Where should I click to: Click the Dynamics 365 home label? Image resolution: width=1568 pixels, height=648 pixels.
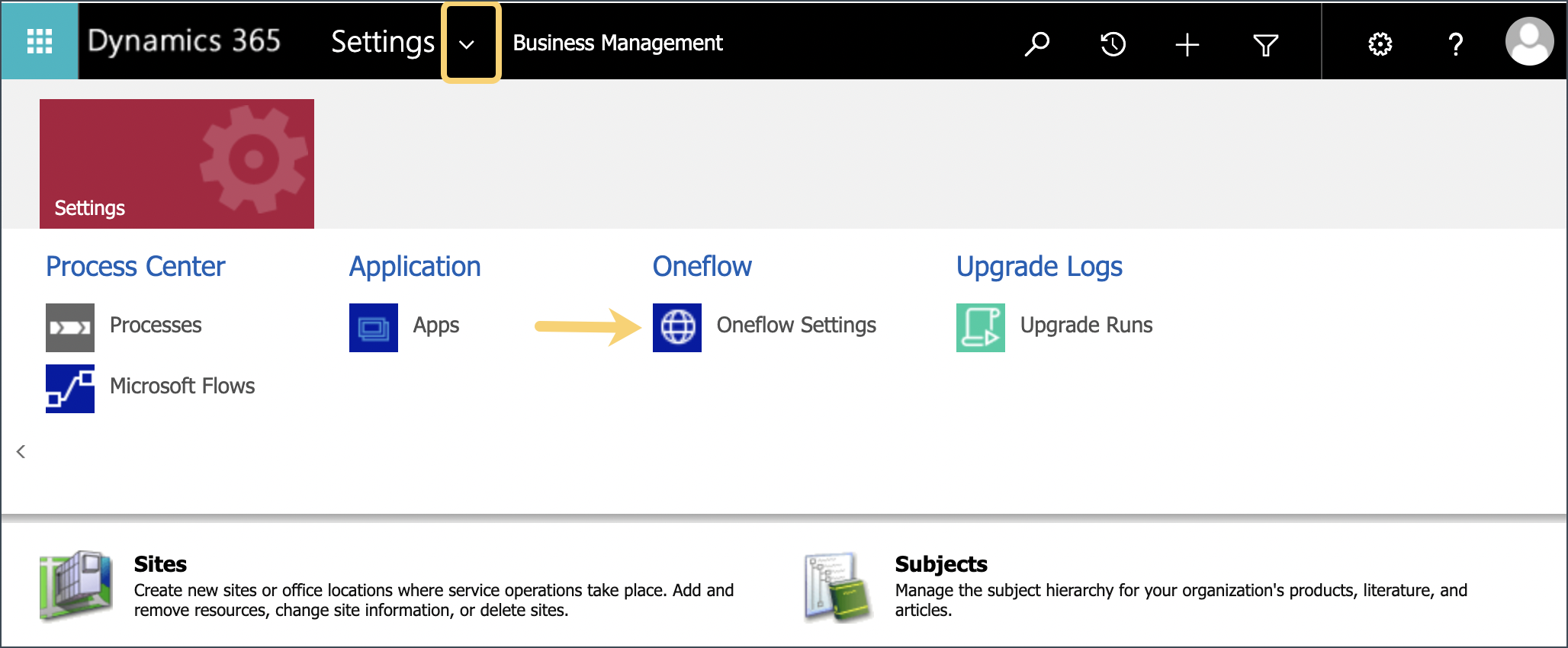pos(184,41)
